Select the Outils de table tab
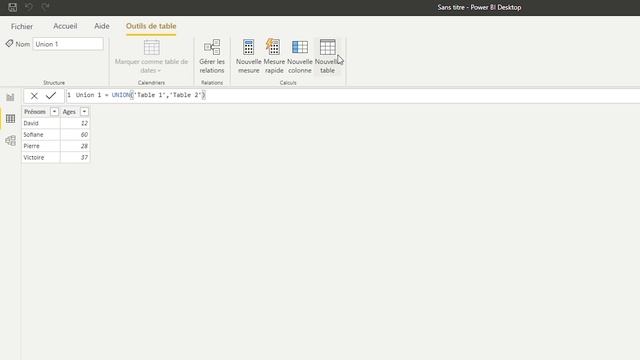640x360 pixels. (x=151, y=26)
